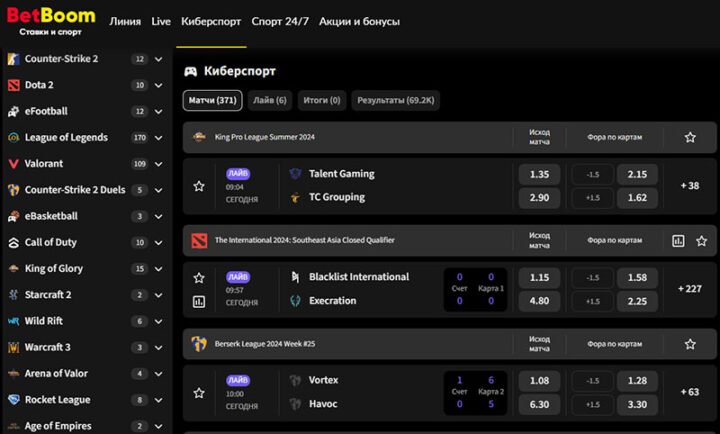Switch to the Live menu item

tap(161, 21)
